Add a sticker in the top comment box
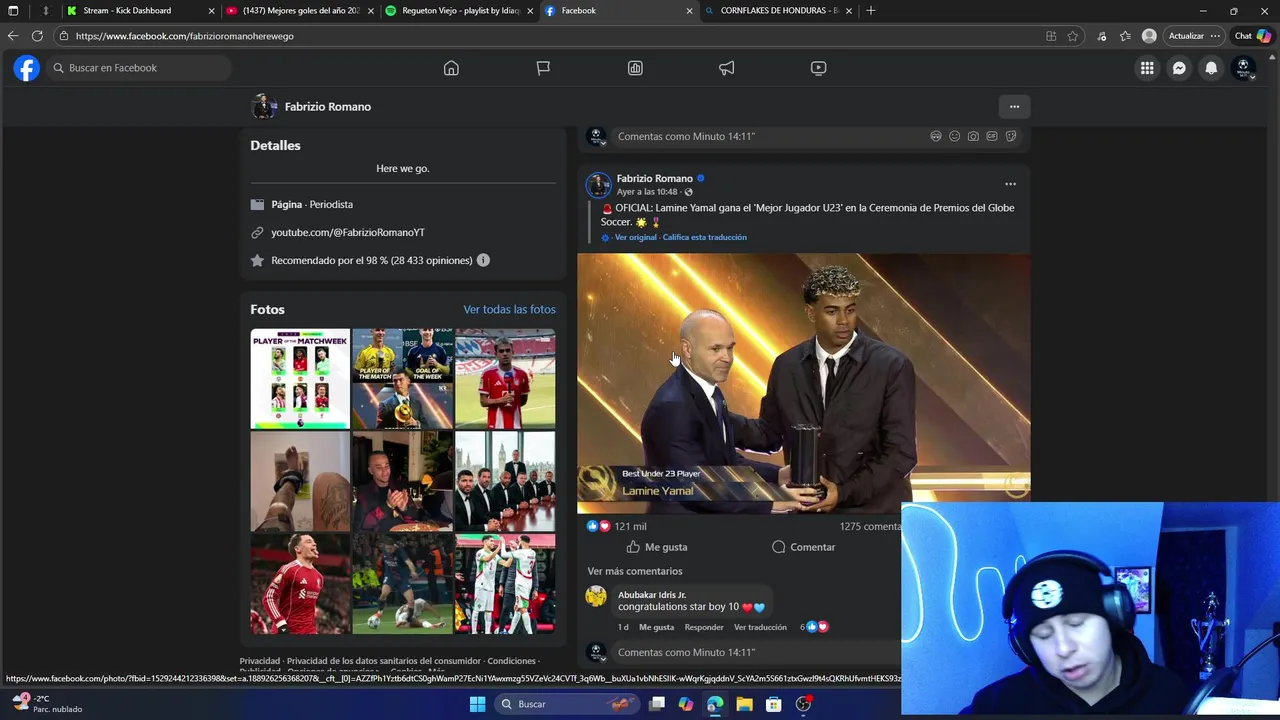 coord(1011,136)
